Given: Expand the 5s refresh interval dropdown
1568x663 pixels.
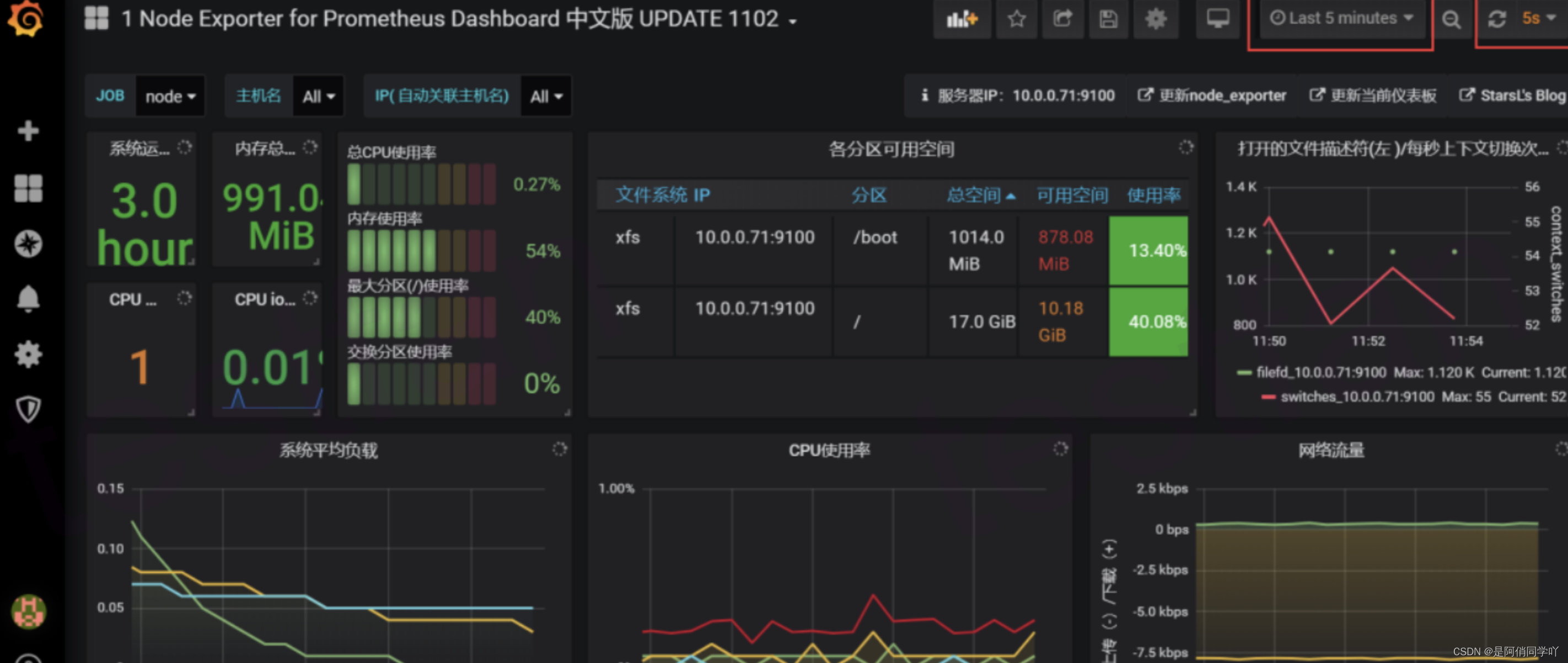Looking at the screenshot, I should tap(1538, 19).
